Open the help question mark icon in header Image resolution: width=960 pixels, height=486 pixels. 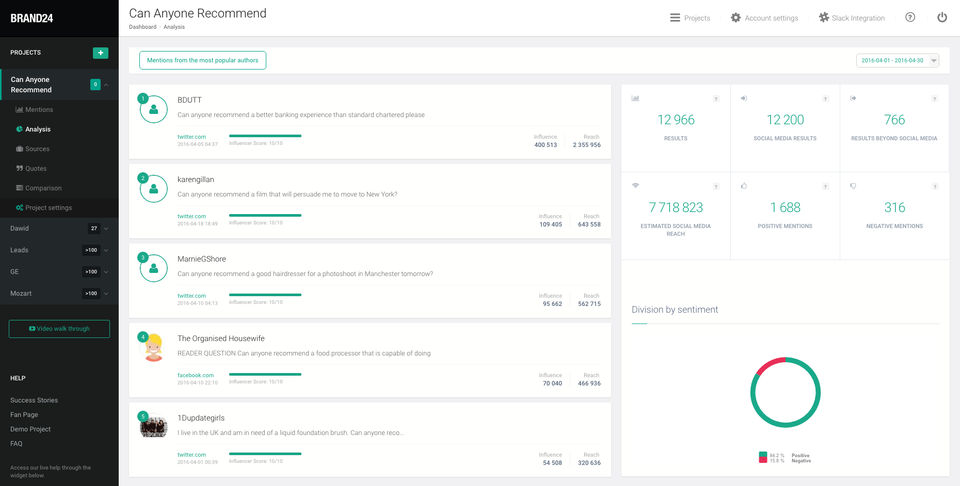910,18
